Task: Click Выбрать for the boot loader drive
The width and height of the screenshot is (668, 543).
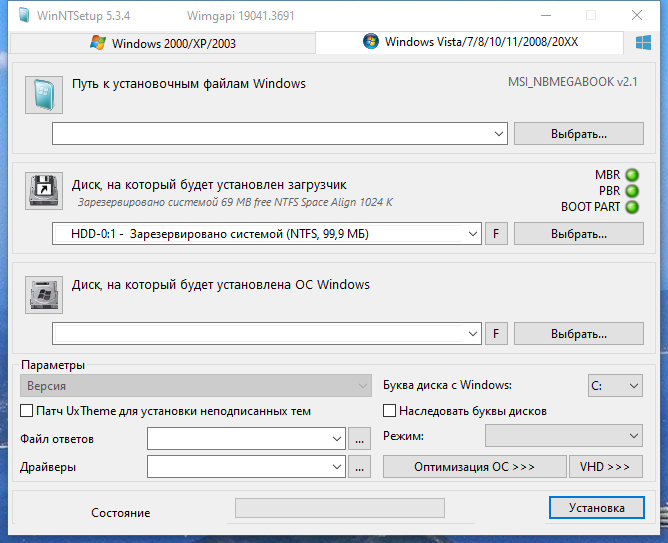Action: coord(579,234)
